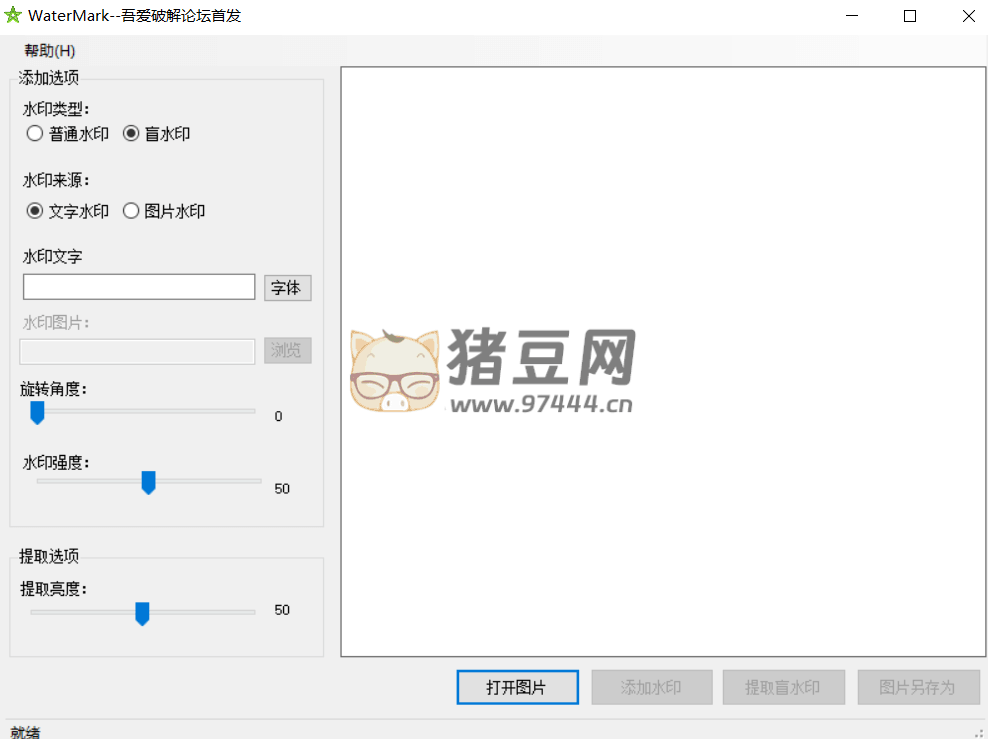The image size is (988, 739).
Task: Click the 浏览 browse button
Action: pyautogui.click(x=288, y=351)
